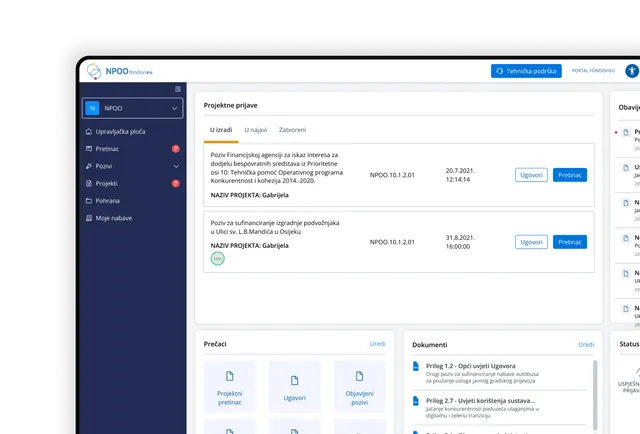
Task: Click the Pozivi megaphone icon in sidebar
Action: coord(89,166)
